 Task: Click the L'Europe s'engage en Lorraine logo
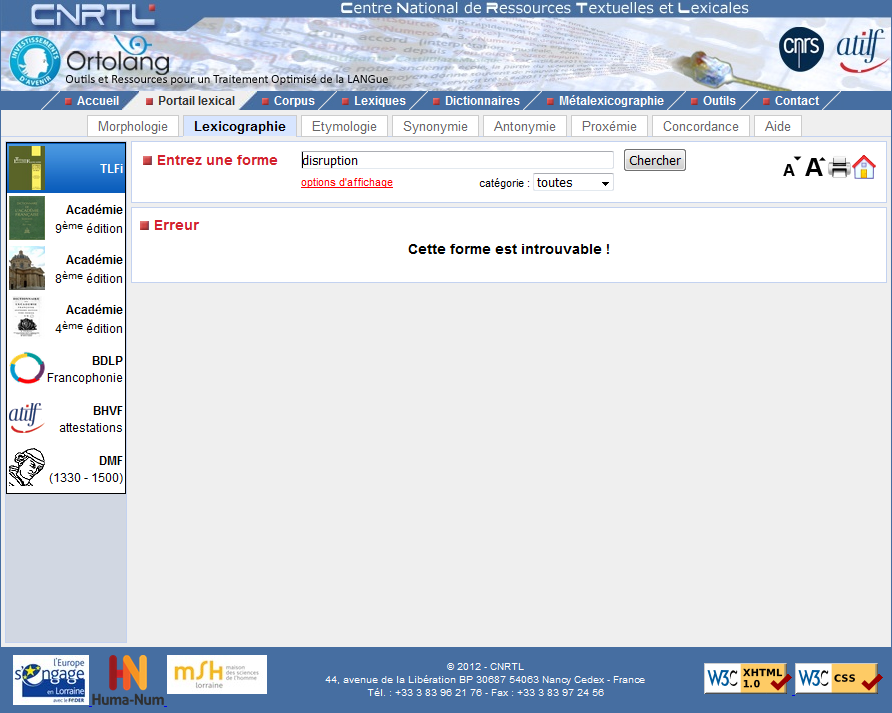51,680
